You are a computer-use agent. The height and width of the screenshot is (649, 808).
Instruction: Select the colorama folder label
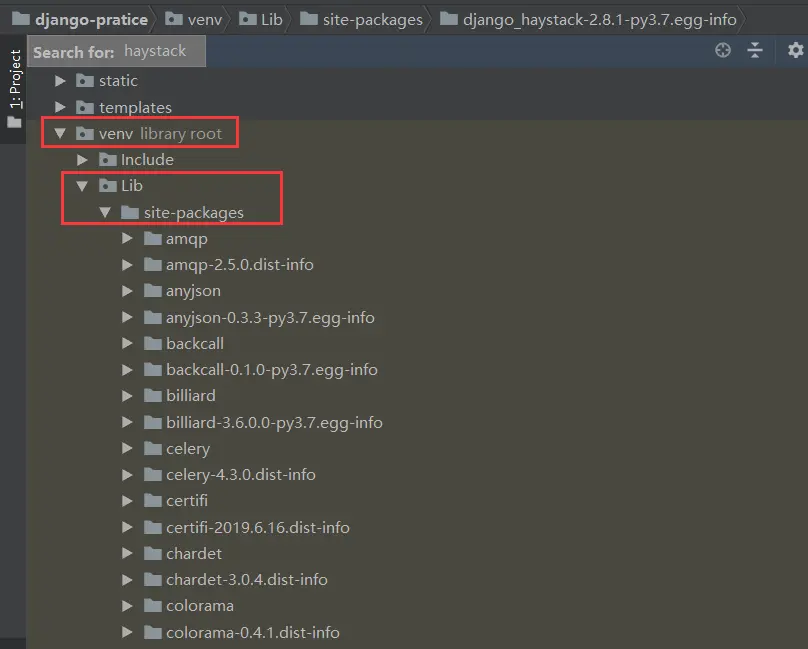pos(200,606)
